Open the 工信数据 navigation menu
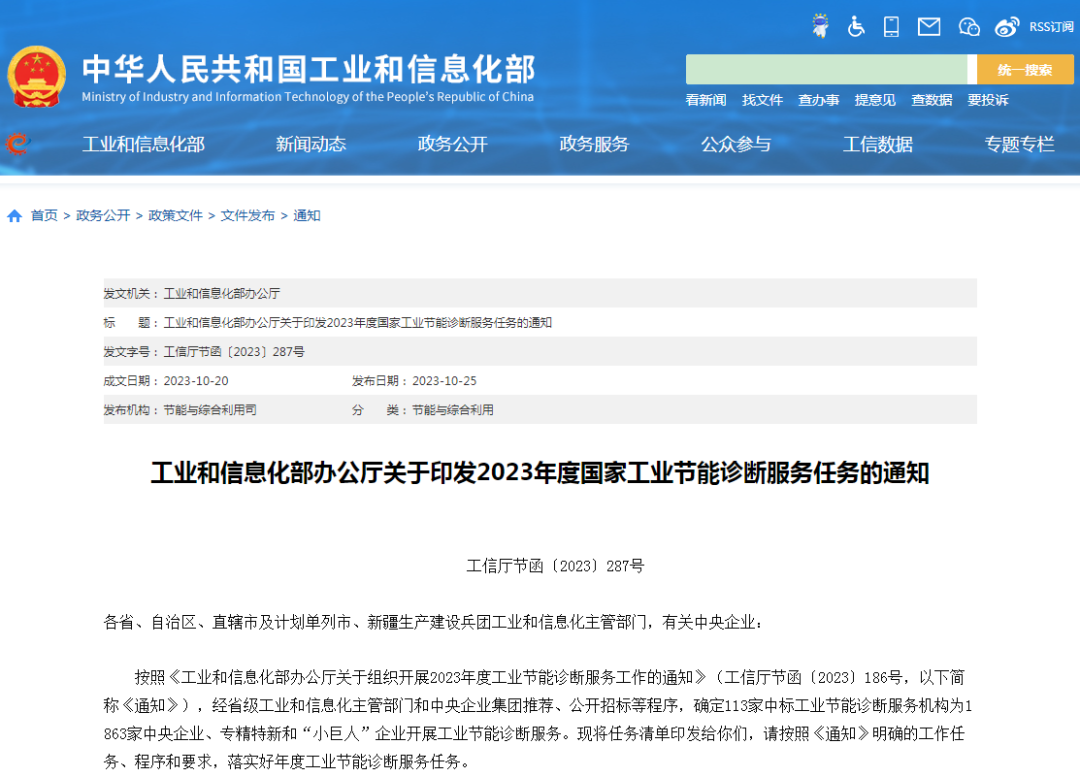 (x=878, y=144)
